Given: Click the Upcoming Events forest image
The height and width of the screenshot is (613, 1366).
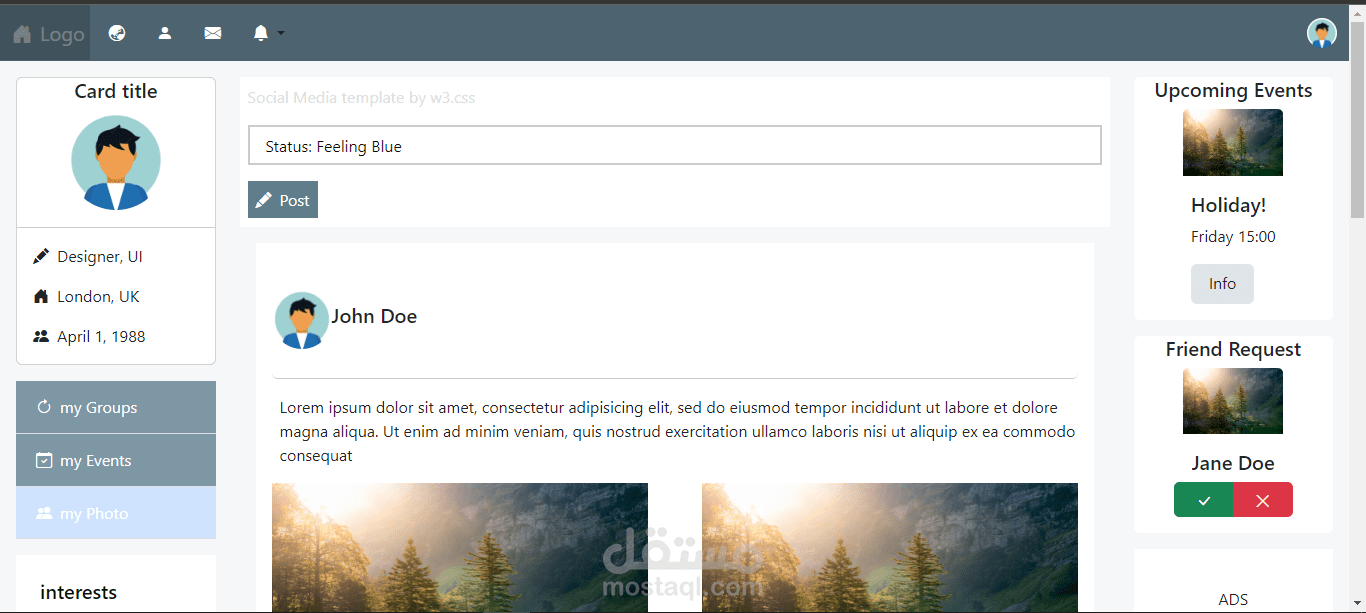Looking at the screenshot, I should pos(1233,142).
